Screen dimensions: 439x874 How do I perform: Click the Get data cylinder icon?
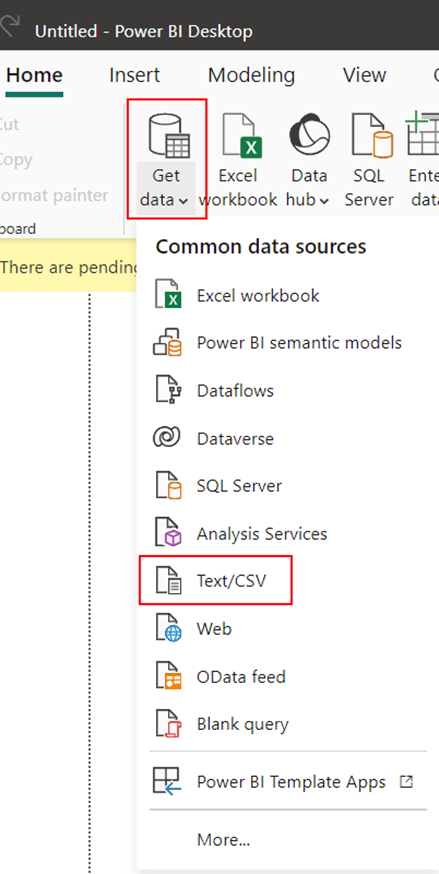click(169, 135)
